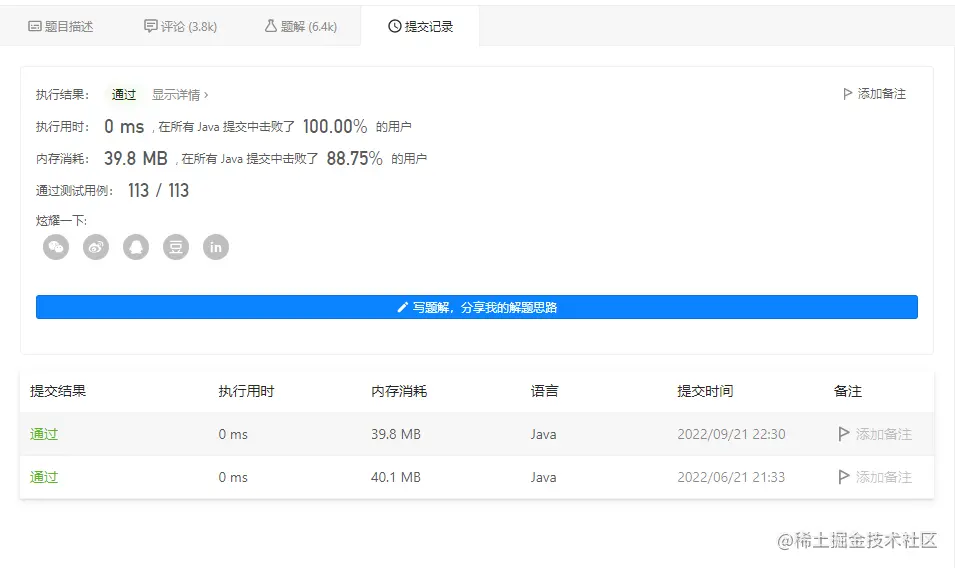Open the 通过 submission from 2022/09/21
Viewport: 955px width, 568px height.
click(44, 434)
